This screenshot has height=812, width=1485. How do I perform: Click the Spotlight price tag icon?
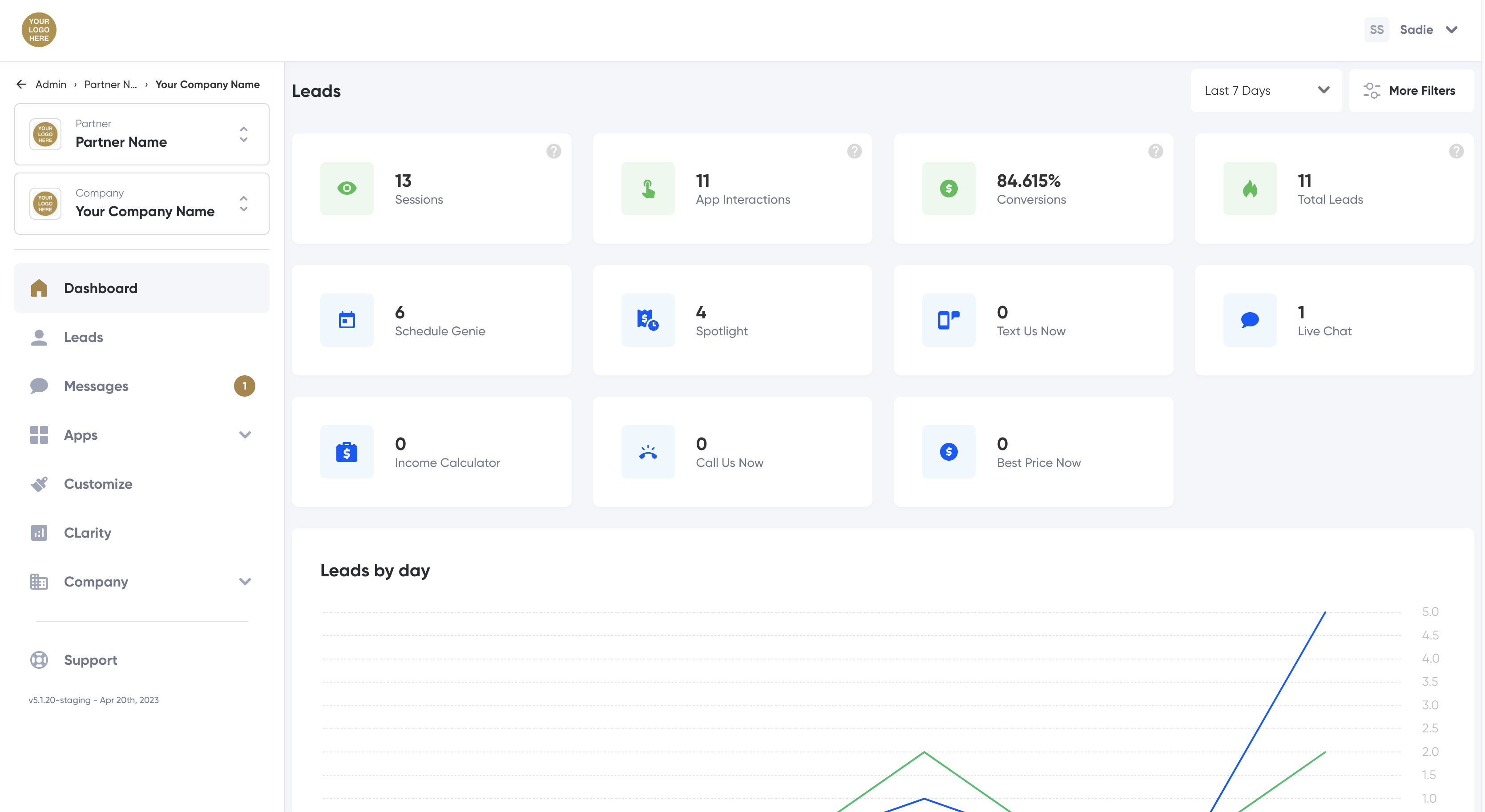pyautogui.click(x=647, y=320)
